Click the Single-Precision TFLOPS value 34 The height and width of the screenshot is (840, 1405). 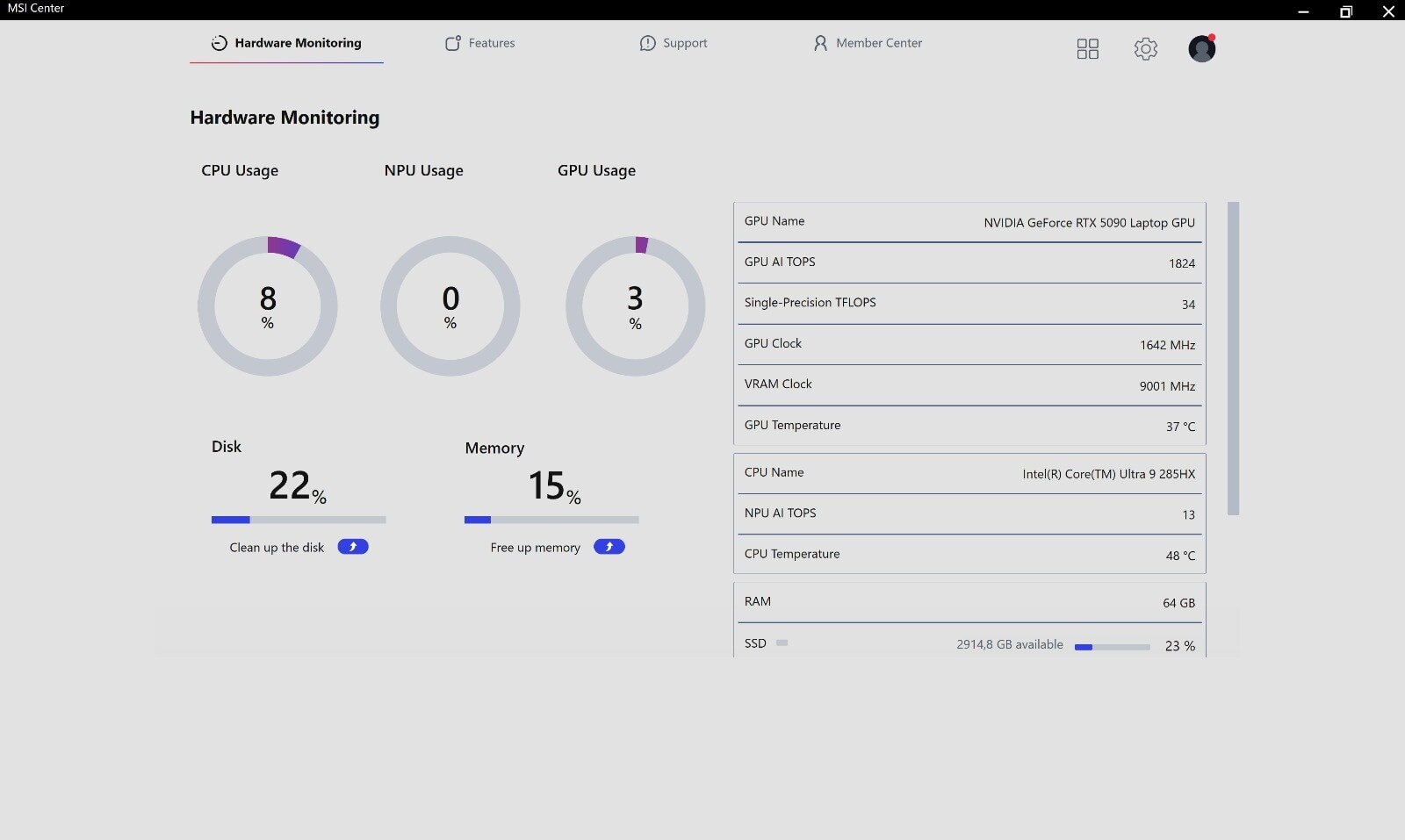pyautogui.click(x=1188, y=305)
